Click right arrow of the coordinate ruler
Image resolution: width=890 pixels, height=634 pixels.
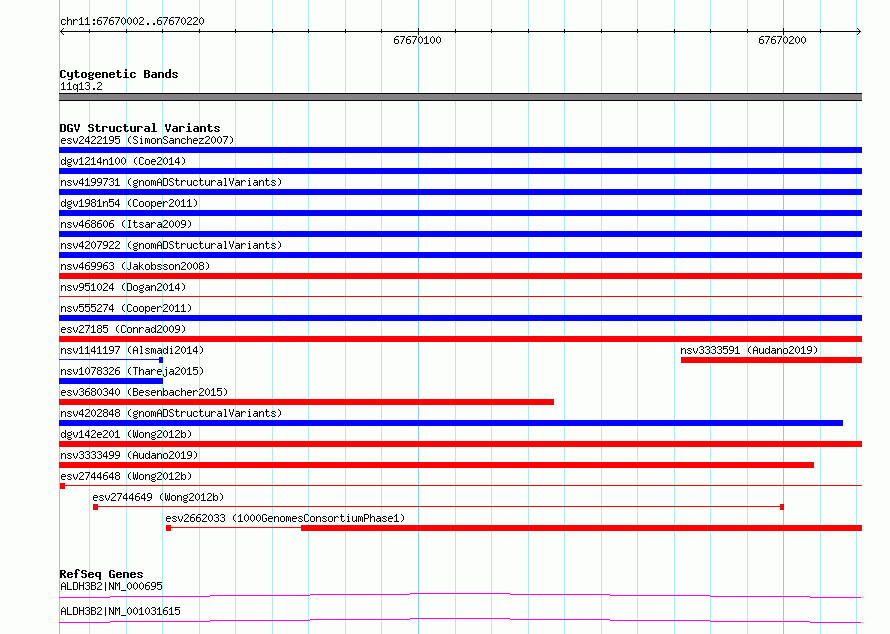click(859, 31)
